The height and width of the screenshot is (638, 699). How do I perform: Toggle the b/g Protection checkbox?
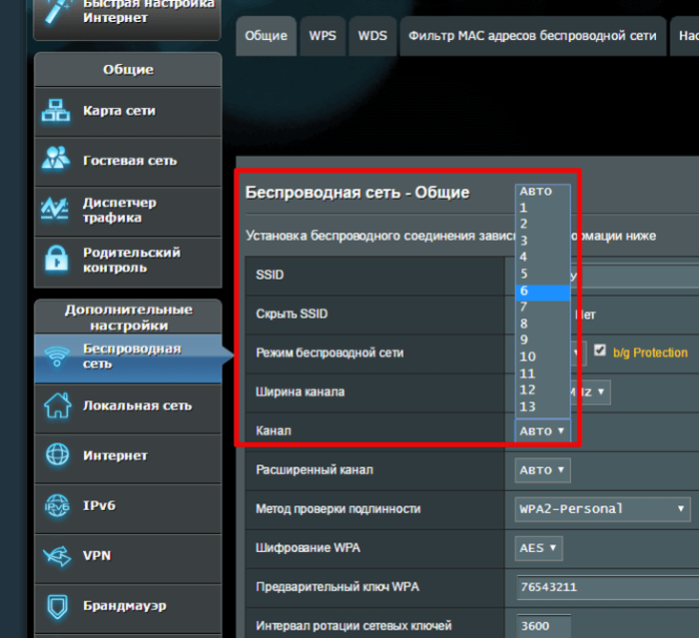click(x=600, y=350)
